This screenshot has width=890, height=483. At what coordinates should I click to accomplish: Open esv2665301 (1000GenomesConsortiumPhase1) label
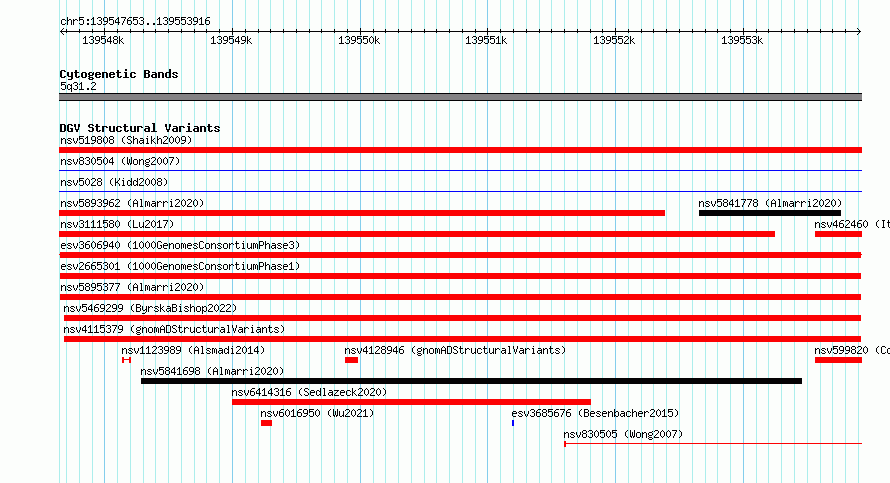click(x=180, y=266)
